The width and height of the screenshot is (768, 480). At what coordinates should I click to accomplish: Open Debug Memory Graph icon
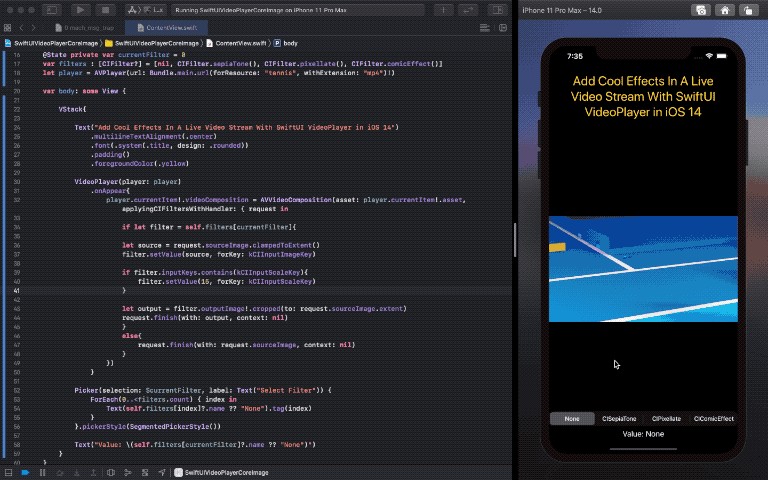click(x=128, y=473)
